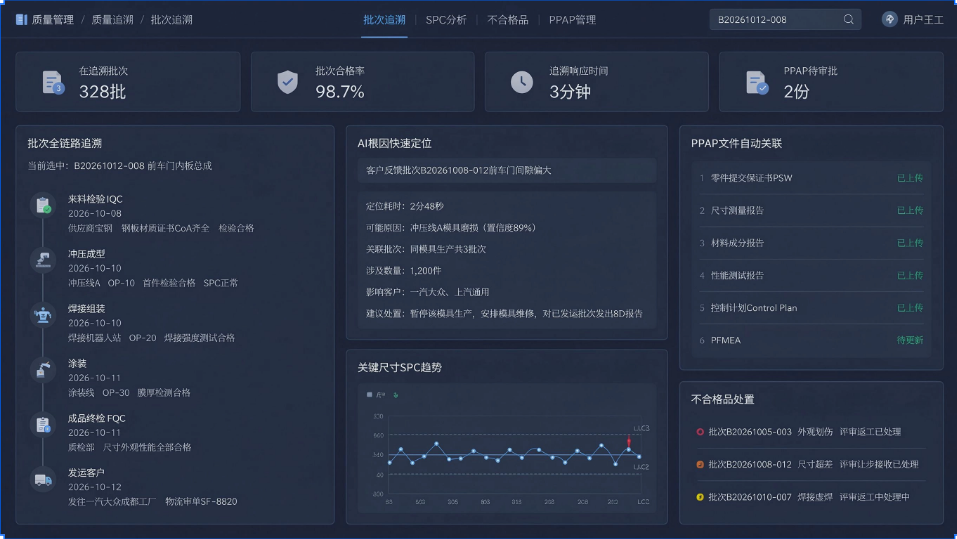Switch to the 批次追溯 tab

tap(385, 20)
